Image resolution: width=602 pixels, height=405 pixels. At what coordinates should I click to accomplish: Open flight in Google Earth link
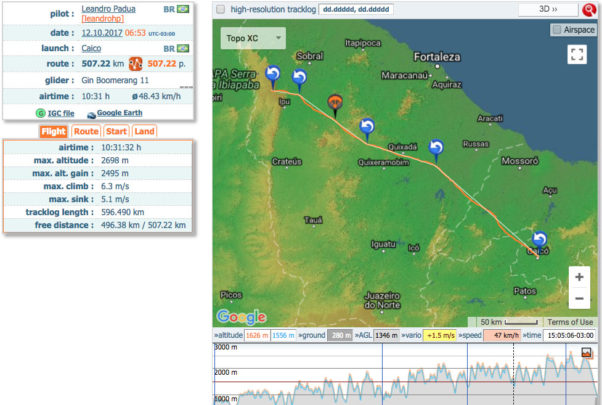[x=119, y=113]
